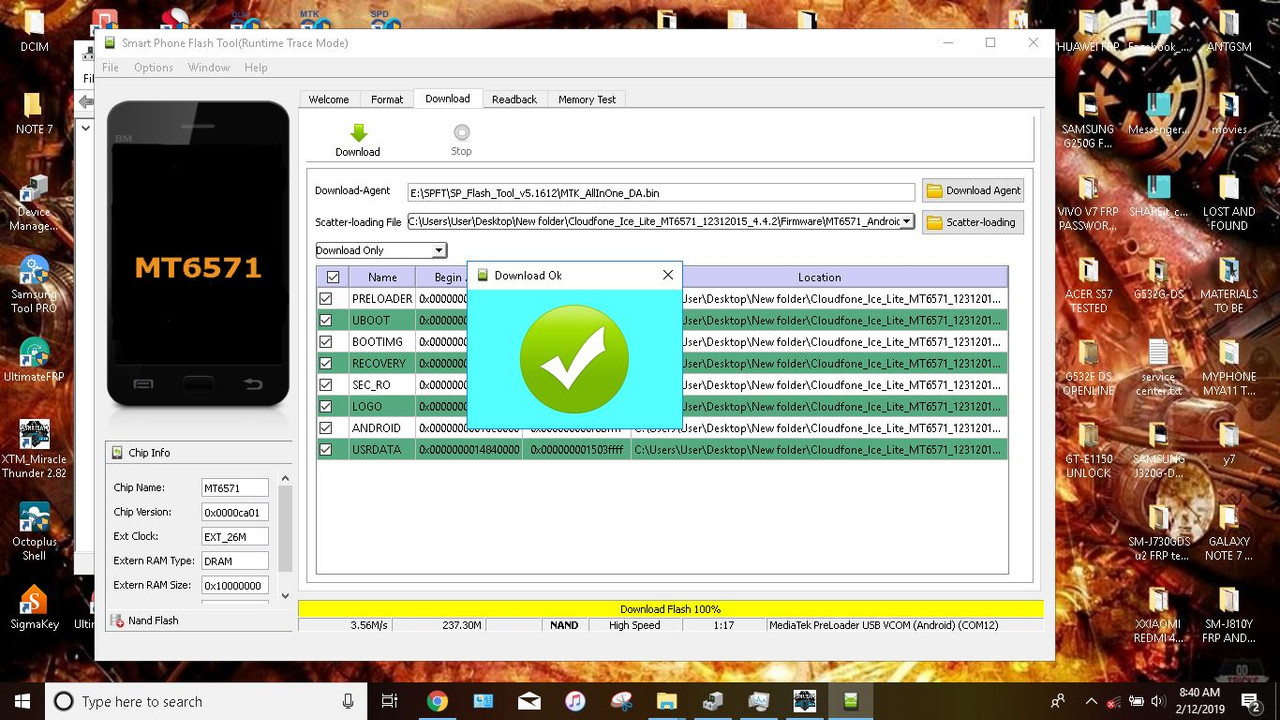Open the File menu
This screenshot has height=720, width=1280.
click(111, 67)
